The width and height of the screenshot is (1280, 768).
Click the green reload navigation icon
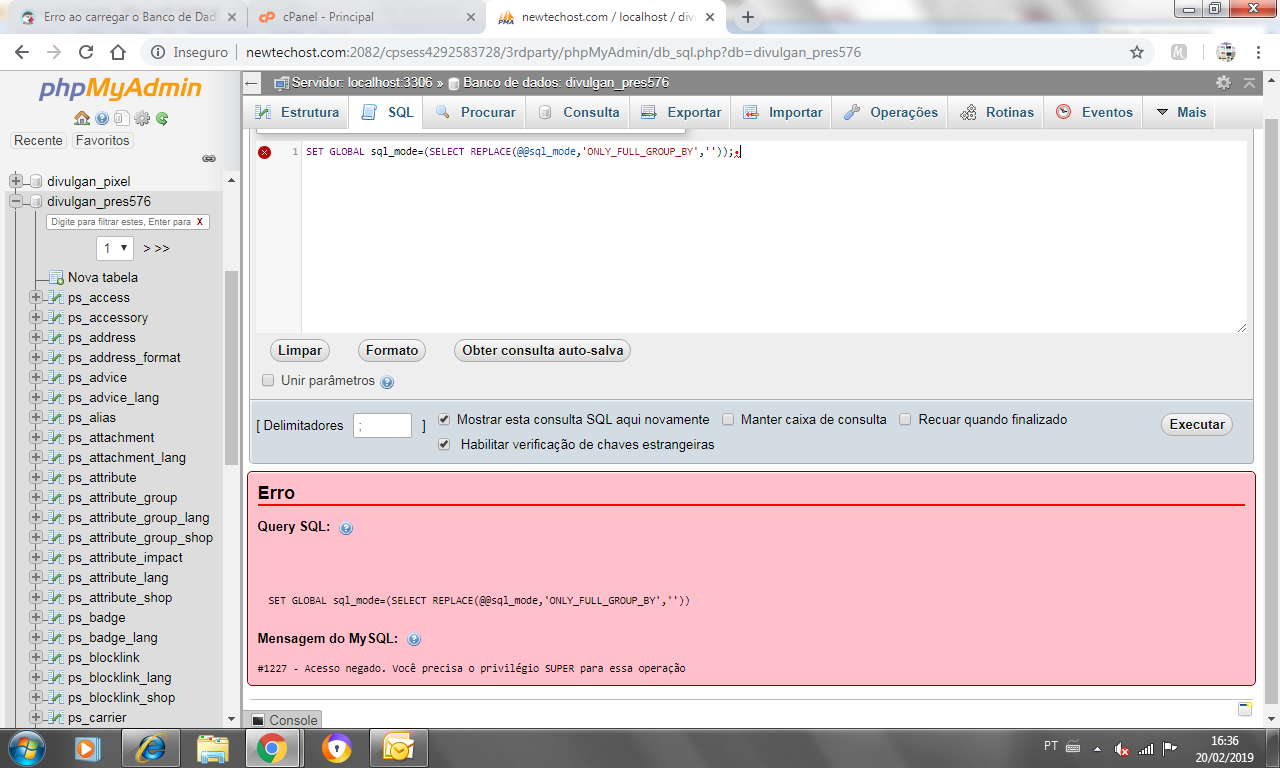tap(161, 118)
